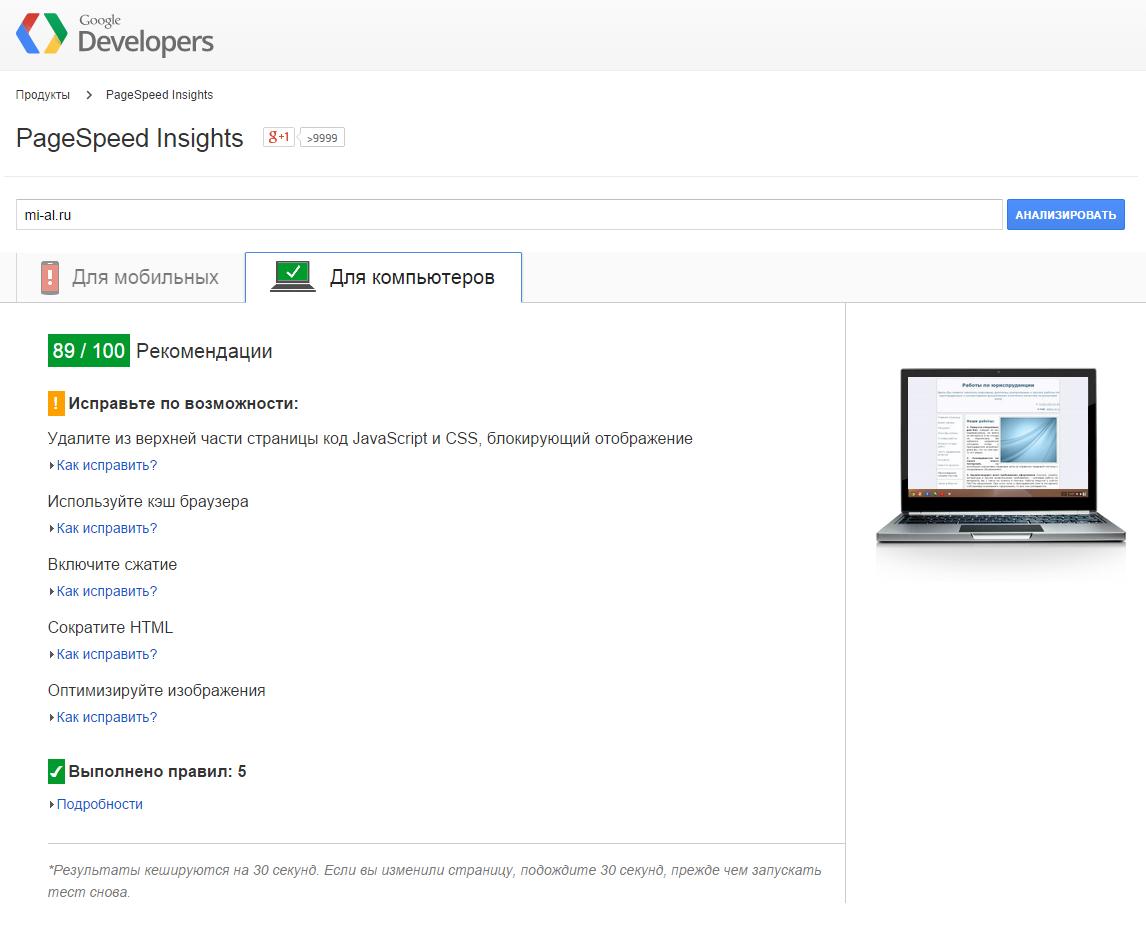Click the URL field containing mi-al.ru
The image size is (1146, 945).
[x=509, y=215]
